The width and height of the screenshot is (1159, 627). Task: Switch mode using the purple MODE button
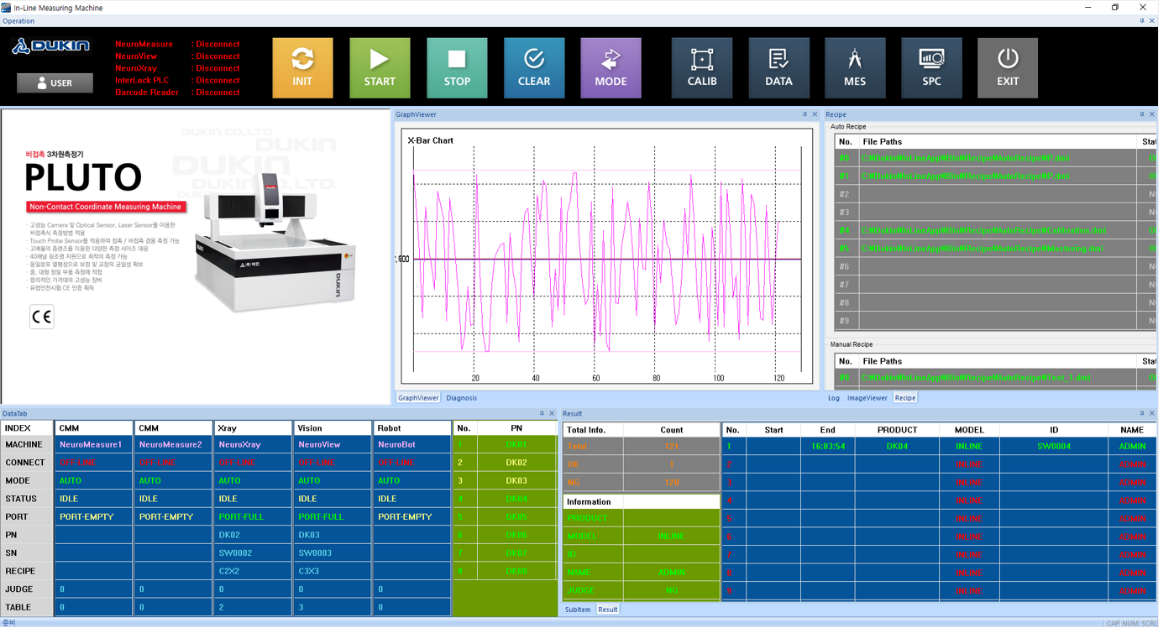coord(610,68)
